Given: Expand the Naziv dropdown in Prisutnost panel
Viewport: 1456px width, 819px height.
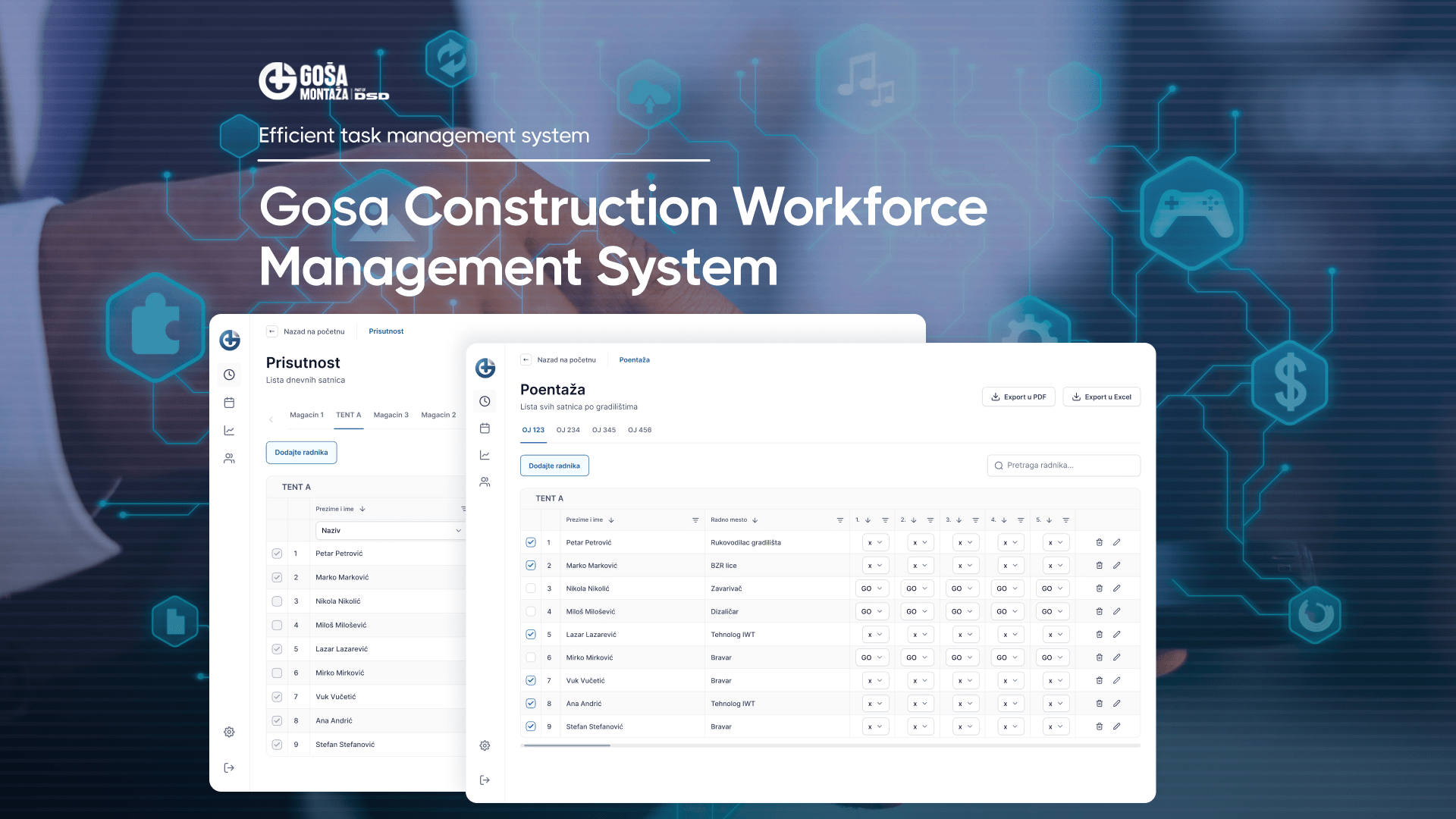Looking at the screenshot, I should [x=390, y=530].
